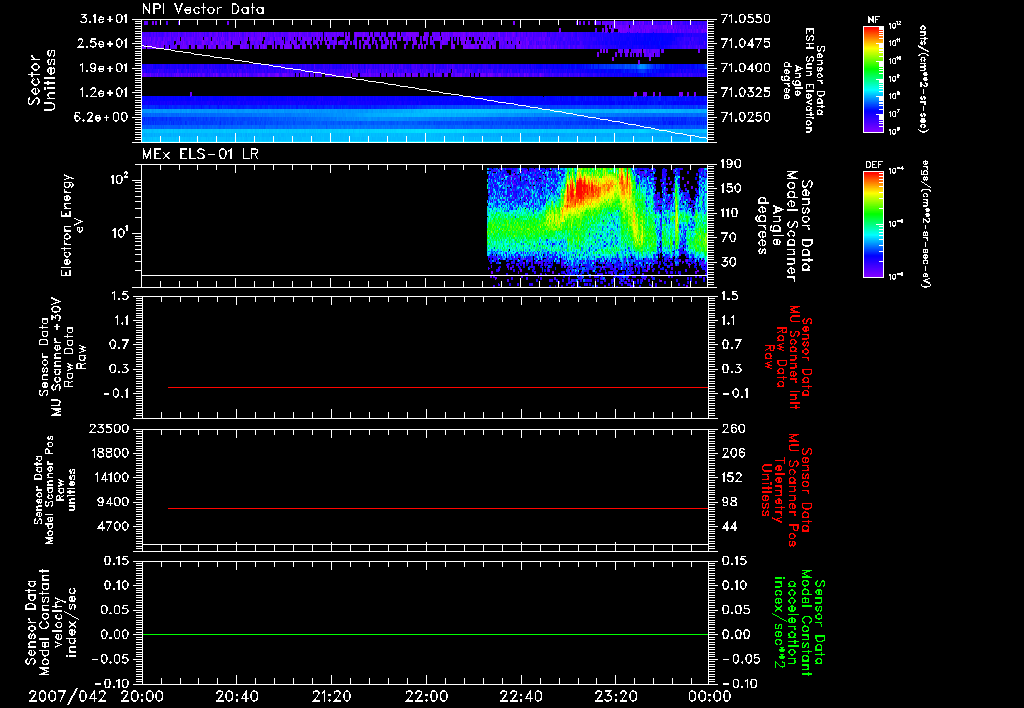Select the 'NPI Vector Data' panel title

click(x=203, y=9)
